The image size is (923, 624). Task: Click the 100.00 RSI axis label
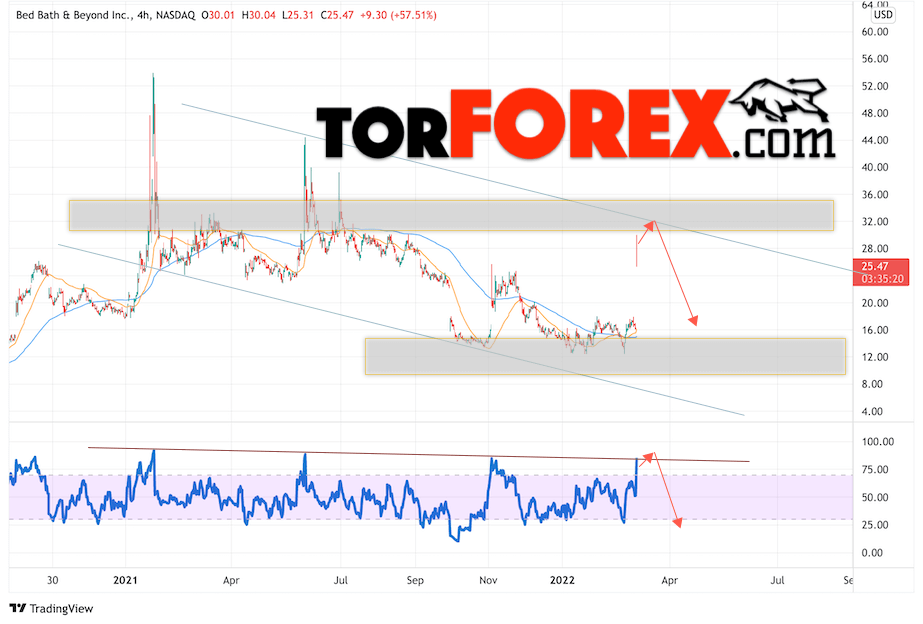tap(878, 442)
